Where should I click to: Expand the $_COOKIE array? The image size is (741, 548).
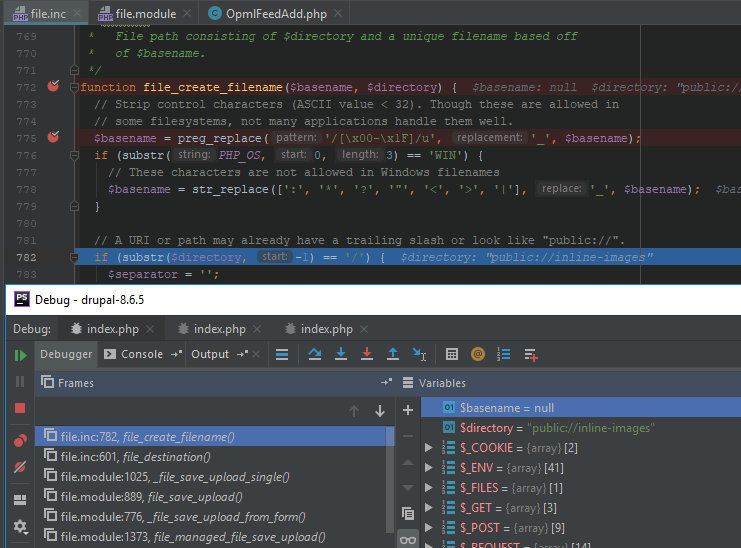click(429, 447)
